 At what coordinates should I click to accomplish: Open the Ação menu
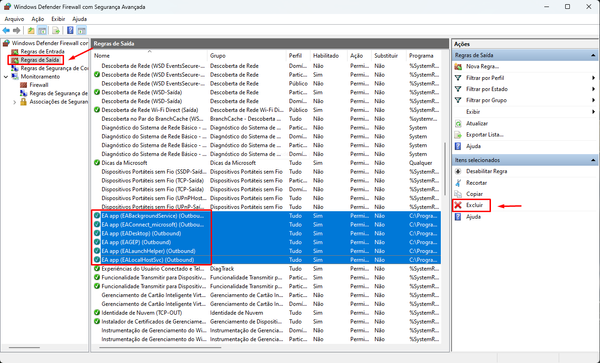pyautogui.click(x=38, y=19)
